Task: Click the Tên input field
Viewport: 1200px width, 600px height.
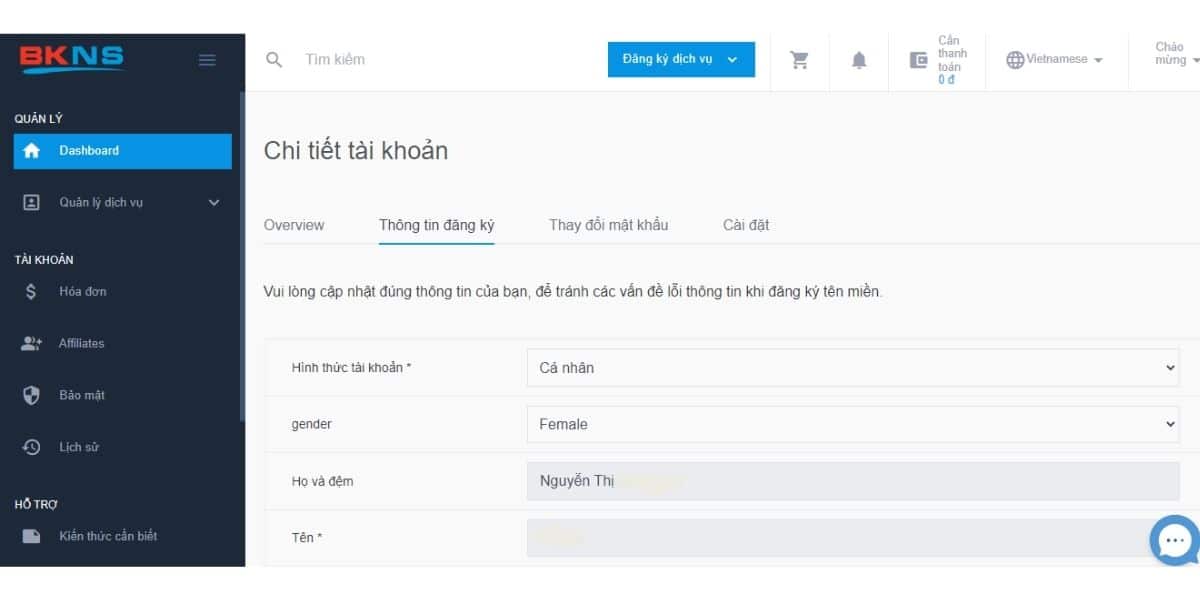Action: [853, 538]
